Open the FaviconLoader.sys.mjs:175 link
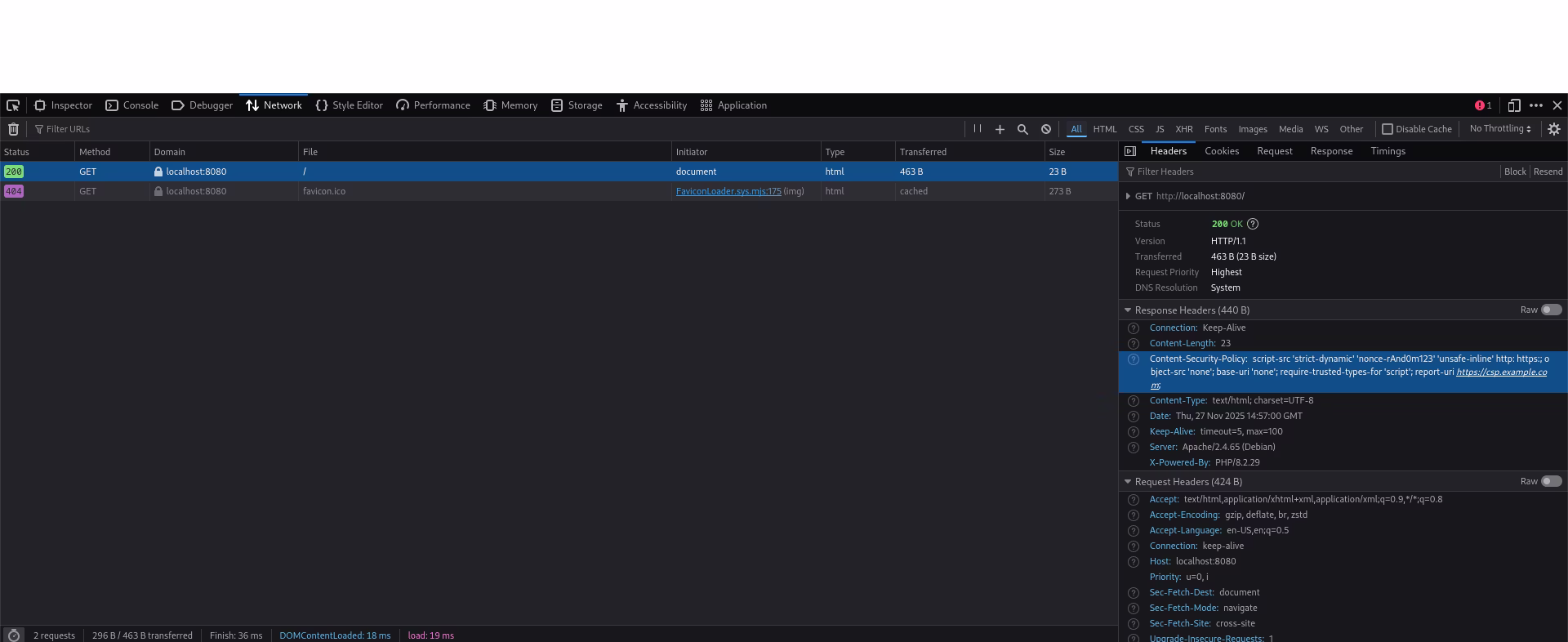 728,191
